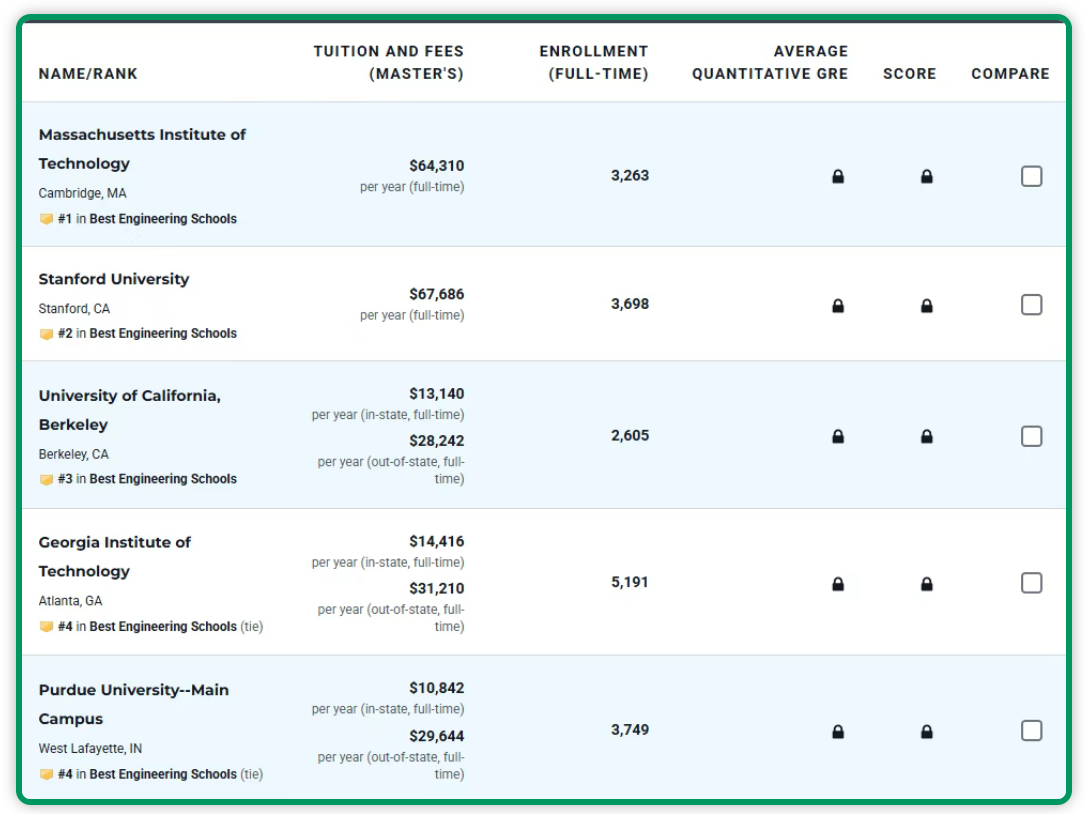The image size is (1088, 814).
Task: Click the Score lock icon for Georgia Tech
Action: tap(926, 584)
